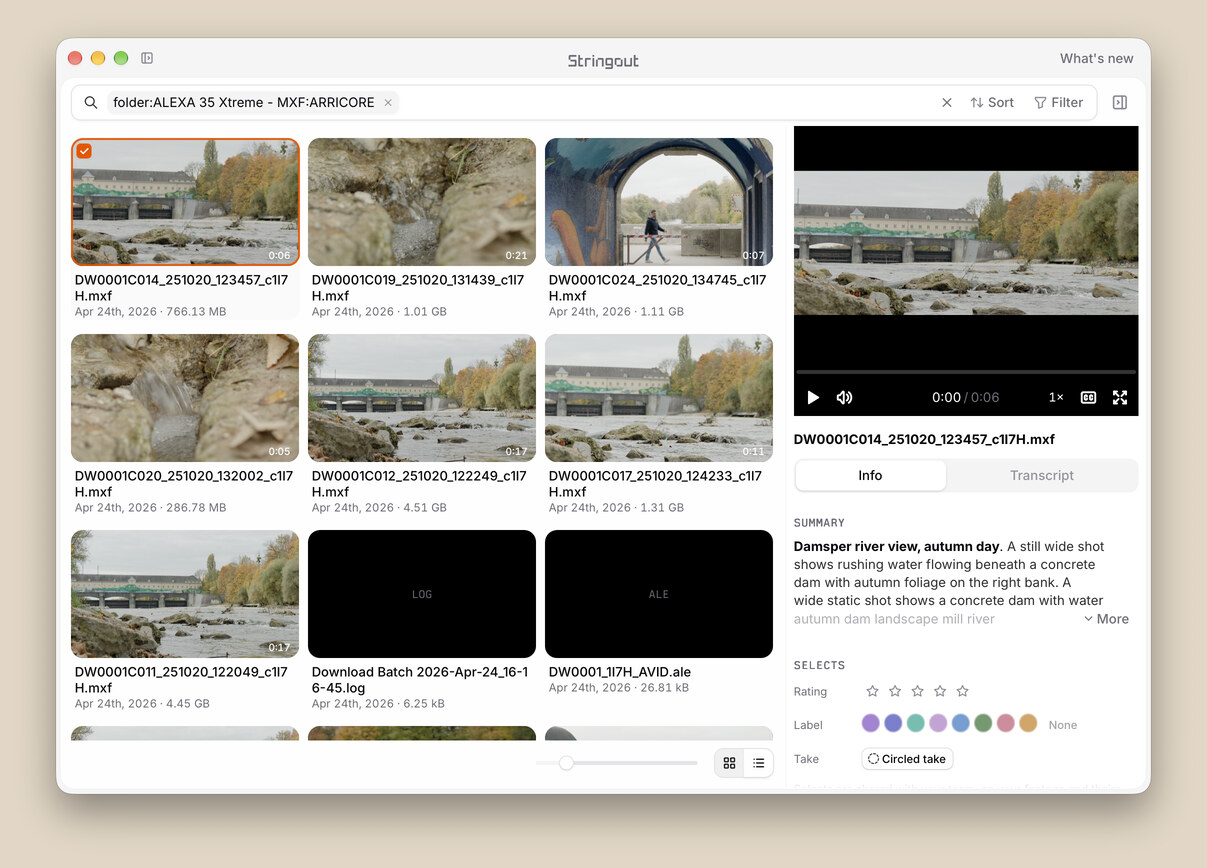Toggle the left sidebar panel icon
Viewport: 1207px width, 868px height.
[147, 58]
